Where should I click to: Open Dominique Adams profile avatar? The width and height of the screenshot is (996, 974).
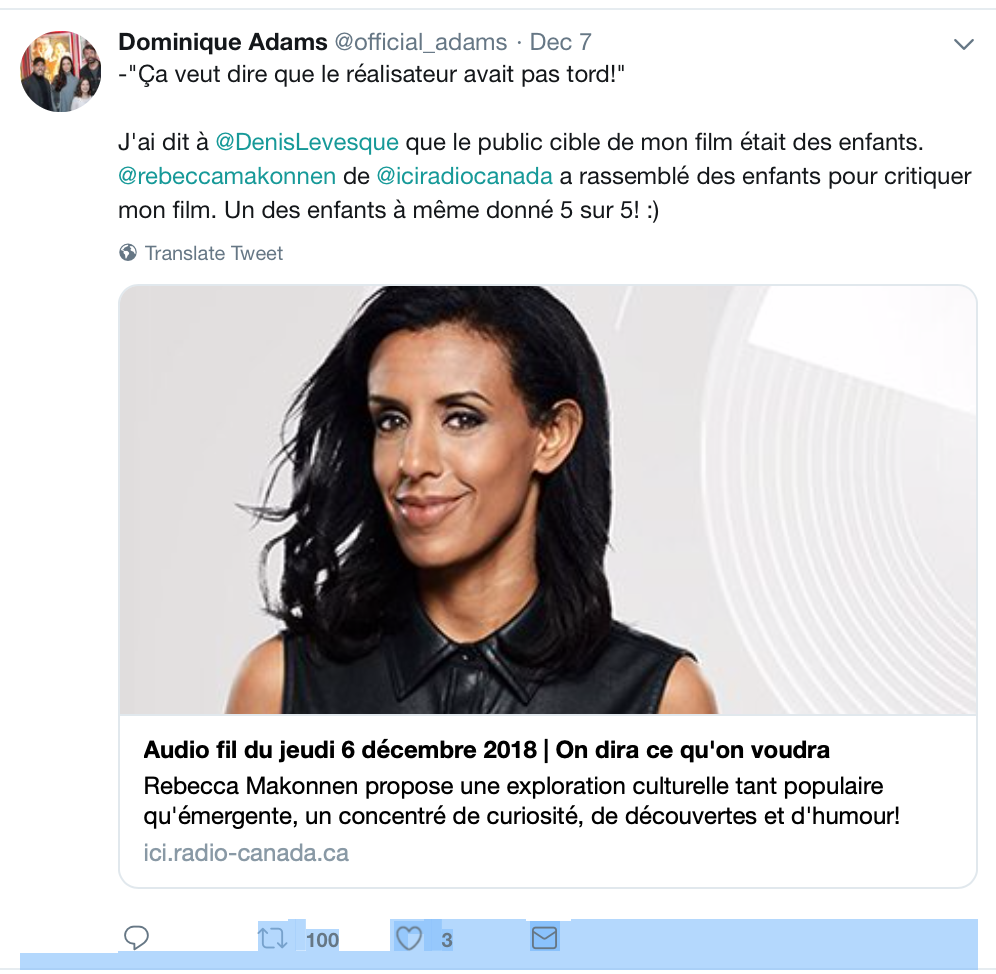click(x=61, y=71)
